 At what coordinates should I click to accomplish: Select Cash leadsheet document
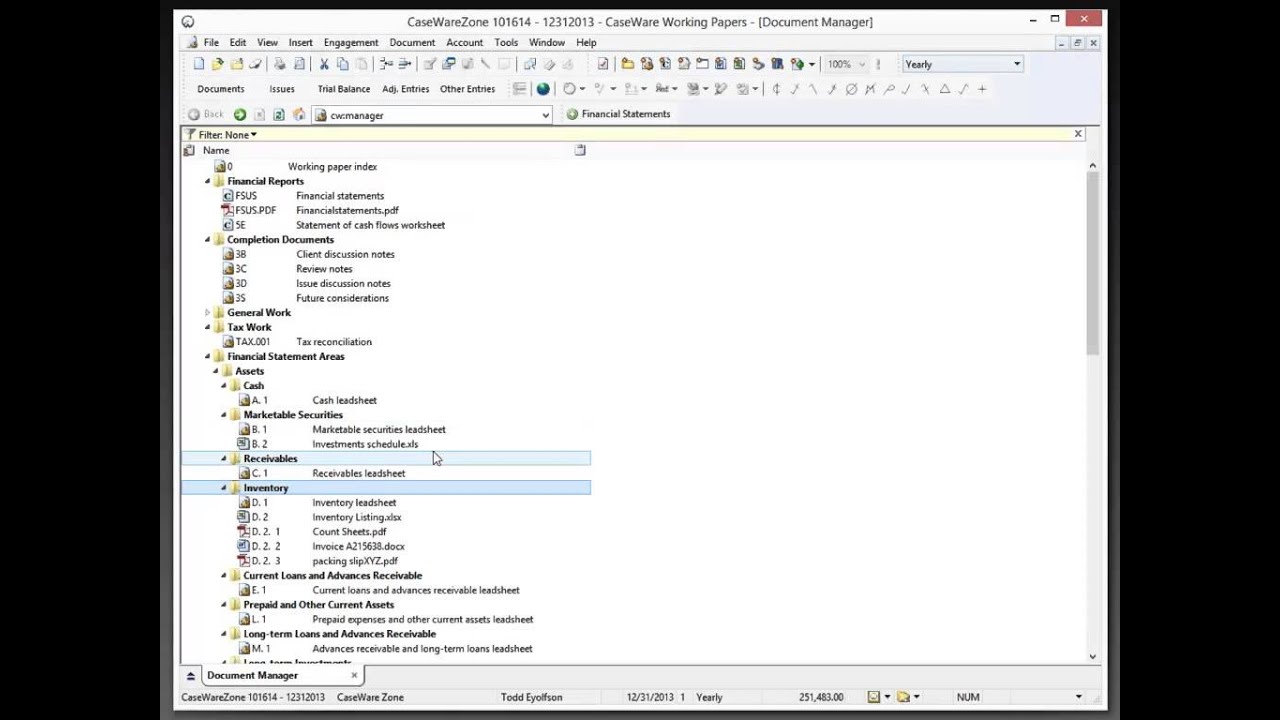tap(344, 401)
